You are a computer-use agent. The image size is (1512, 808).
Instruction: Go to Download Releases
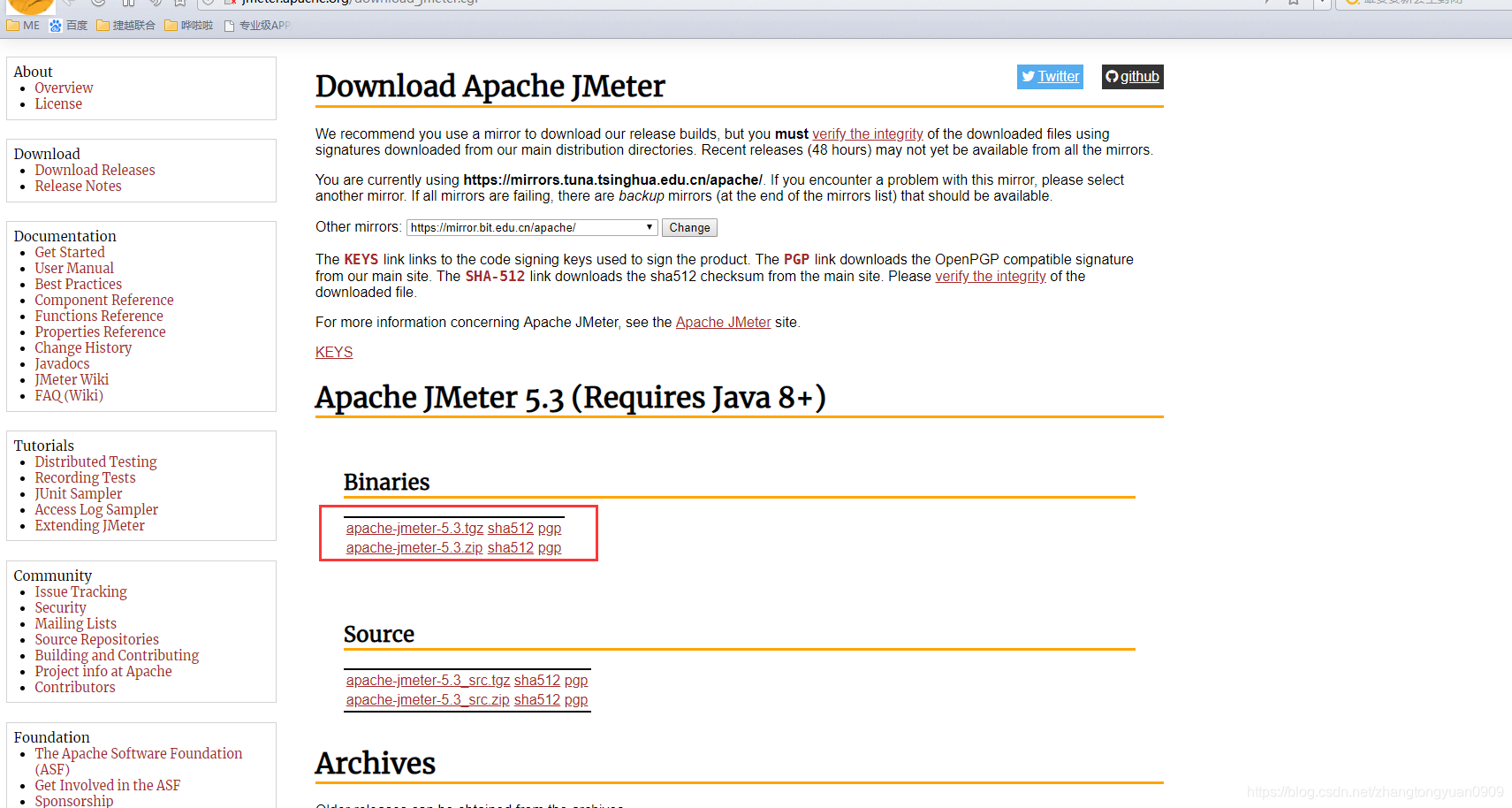95,171
